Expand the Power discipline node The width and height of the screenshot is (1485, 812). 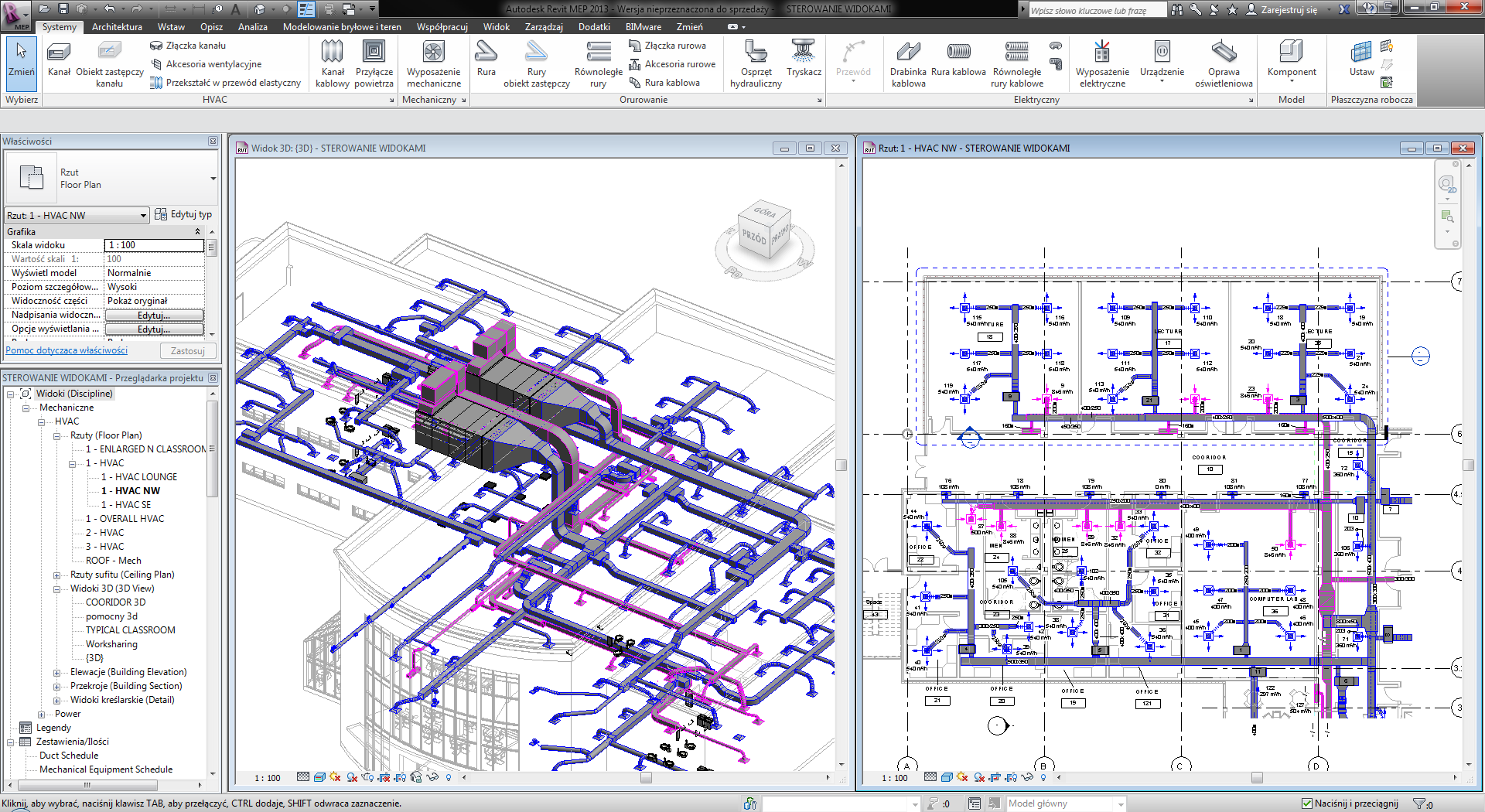pos(42,714)
